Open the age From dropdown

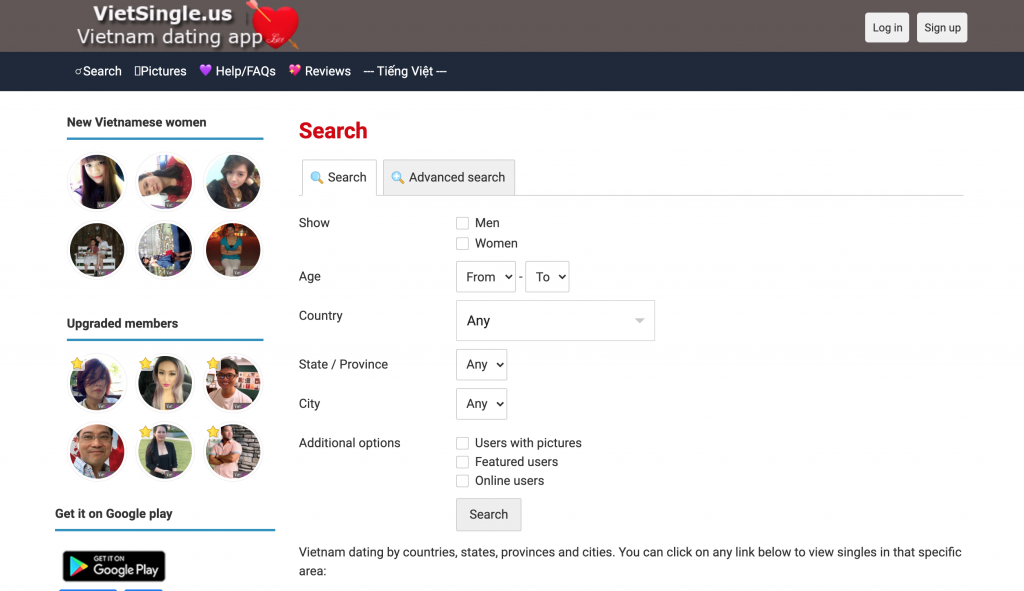485,277
